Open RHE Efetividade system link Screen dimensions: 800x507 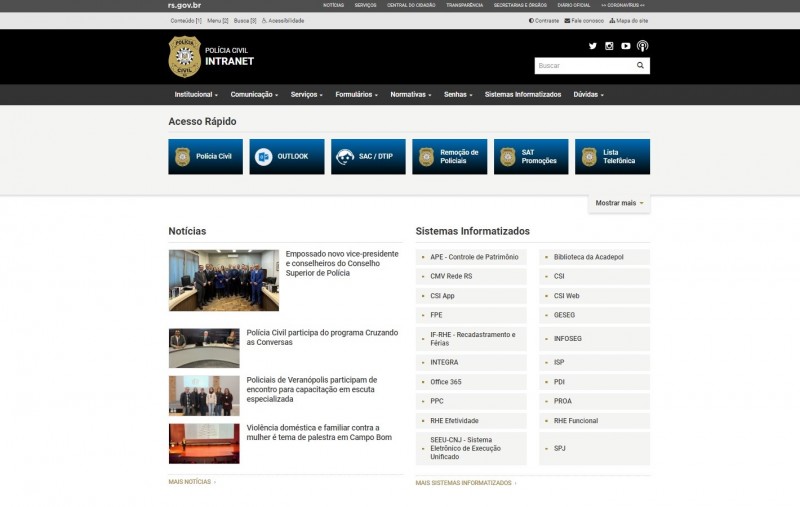point(471,421)
